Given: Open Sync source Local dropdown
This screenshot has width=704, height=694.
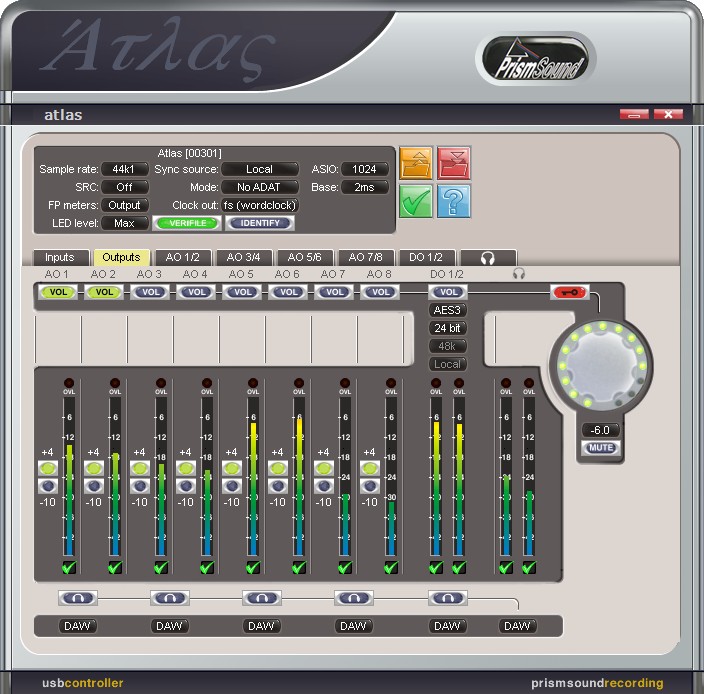Looking at the screenshot, I should (260, 169).
